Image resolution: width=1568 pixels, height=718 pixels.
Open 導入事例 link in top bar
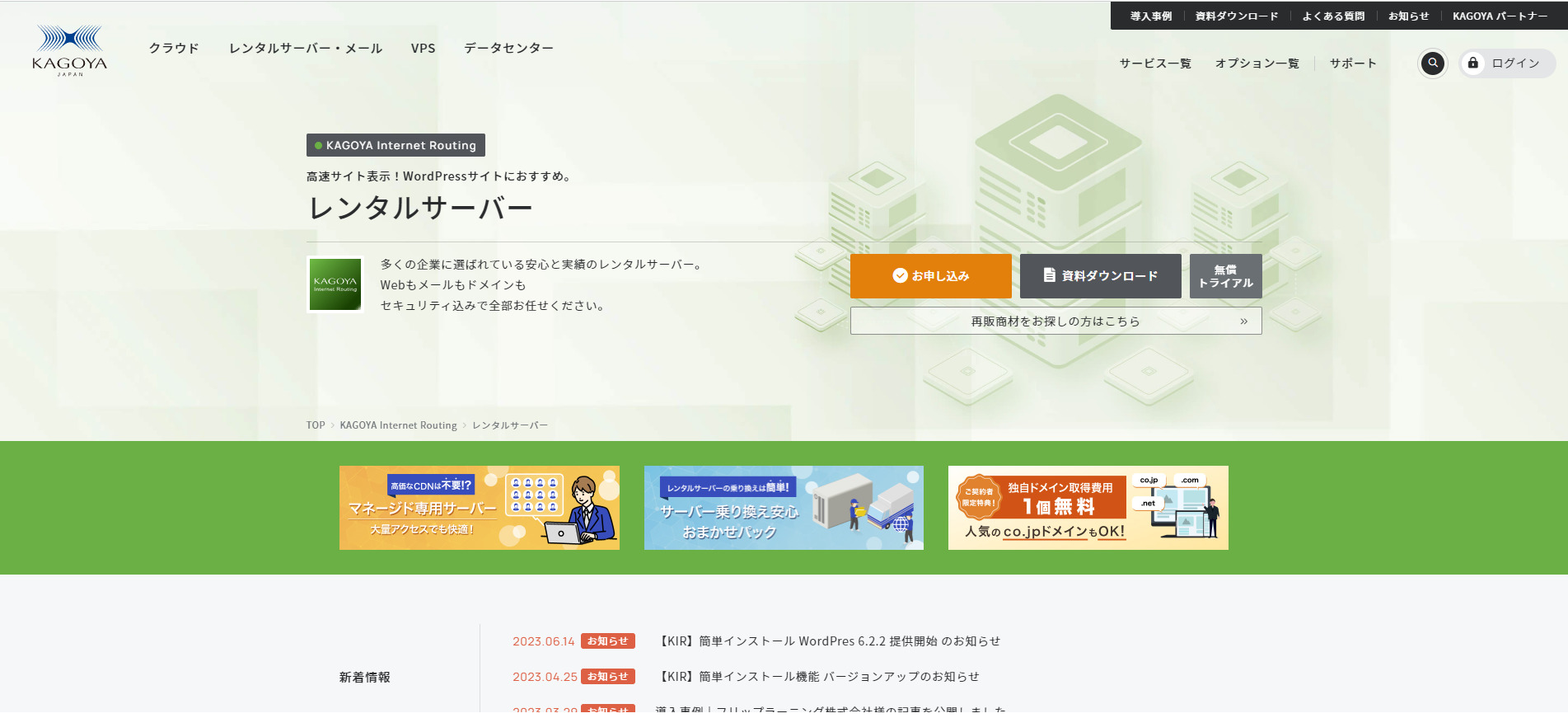click(1151, 16)
